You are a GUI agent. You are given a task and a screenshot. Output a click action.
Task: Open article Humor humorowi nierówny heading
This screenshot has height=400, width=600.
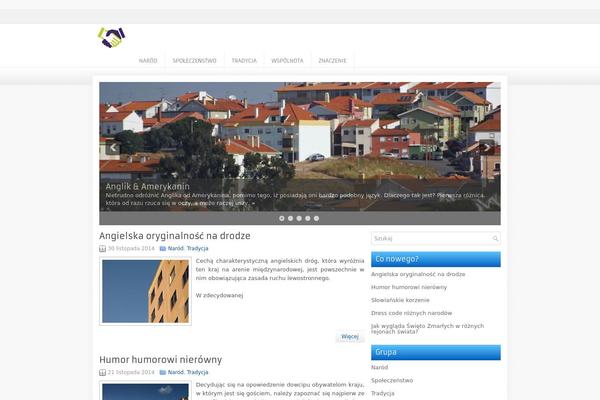click(161, 360)
